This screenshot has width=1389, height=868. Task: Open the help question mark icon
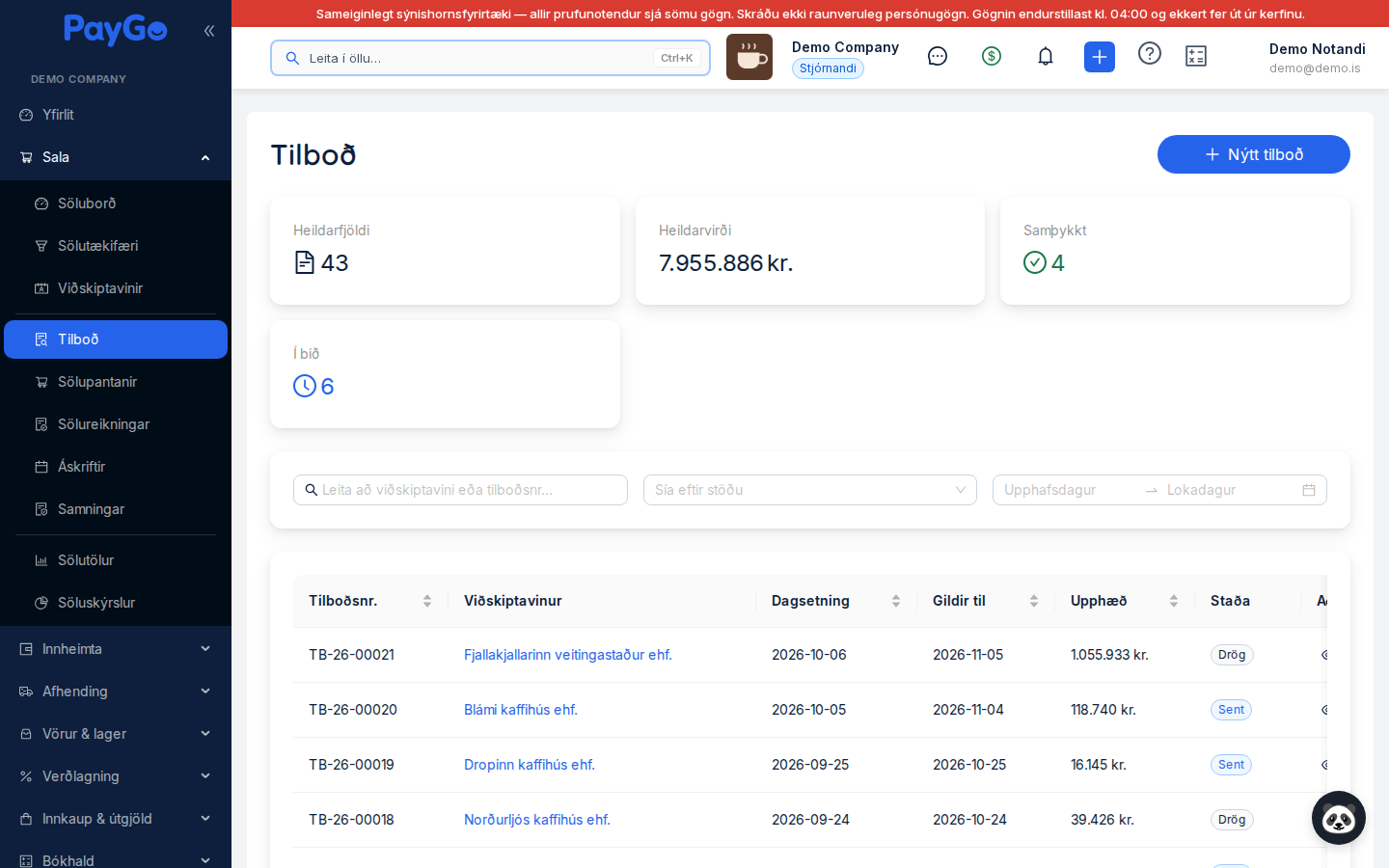(1150, 53)
